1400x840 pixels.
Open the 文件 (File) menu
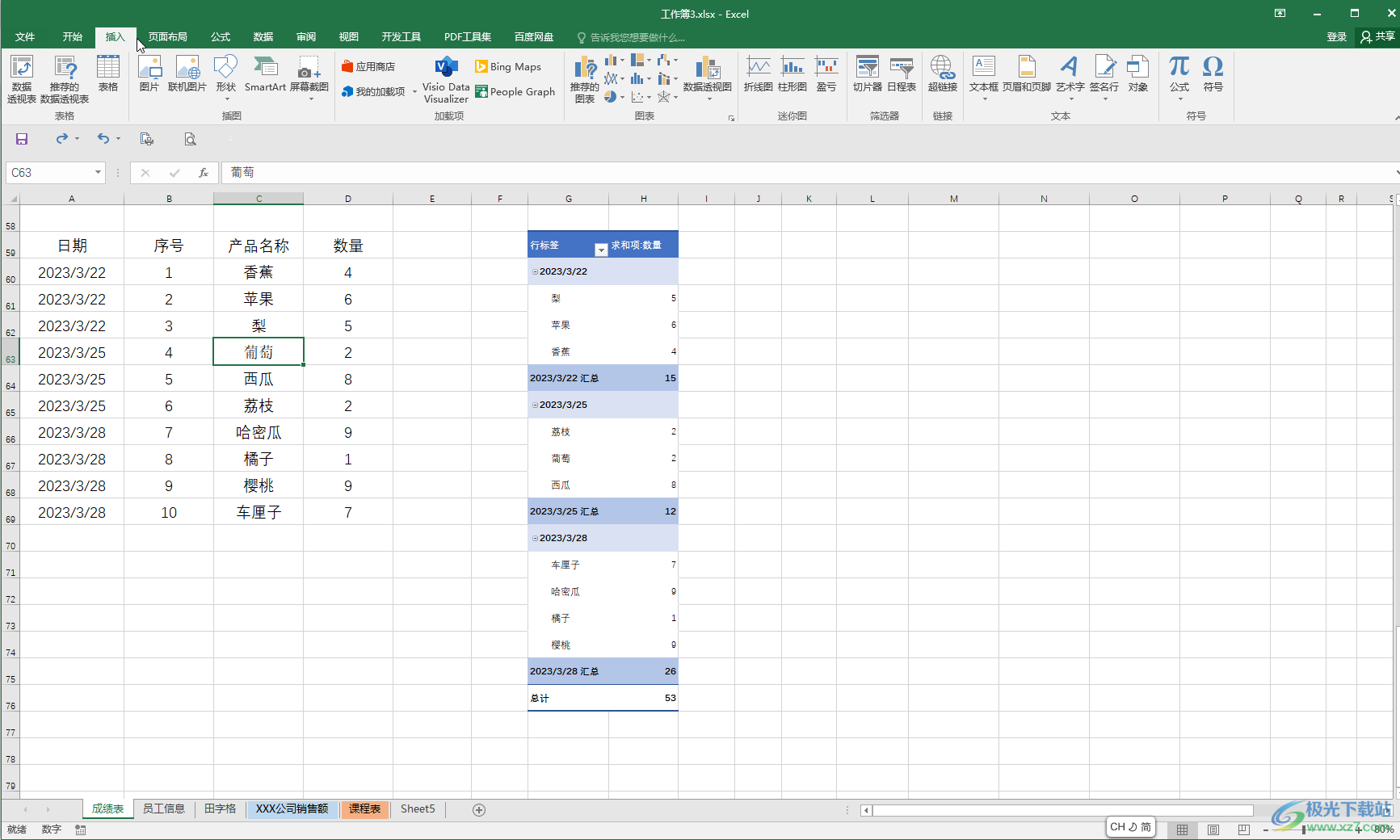point(25,37)
